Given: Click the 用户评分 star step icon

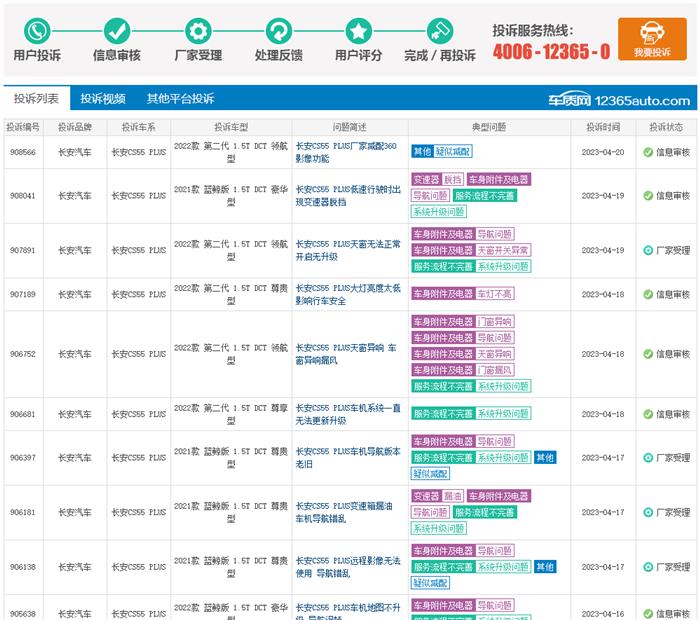Looking at the screenshot, I should pyautogui.click(x=358, y=31).
